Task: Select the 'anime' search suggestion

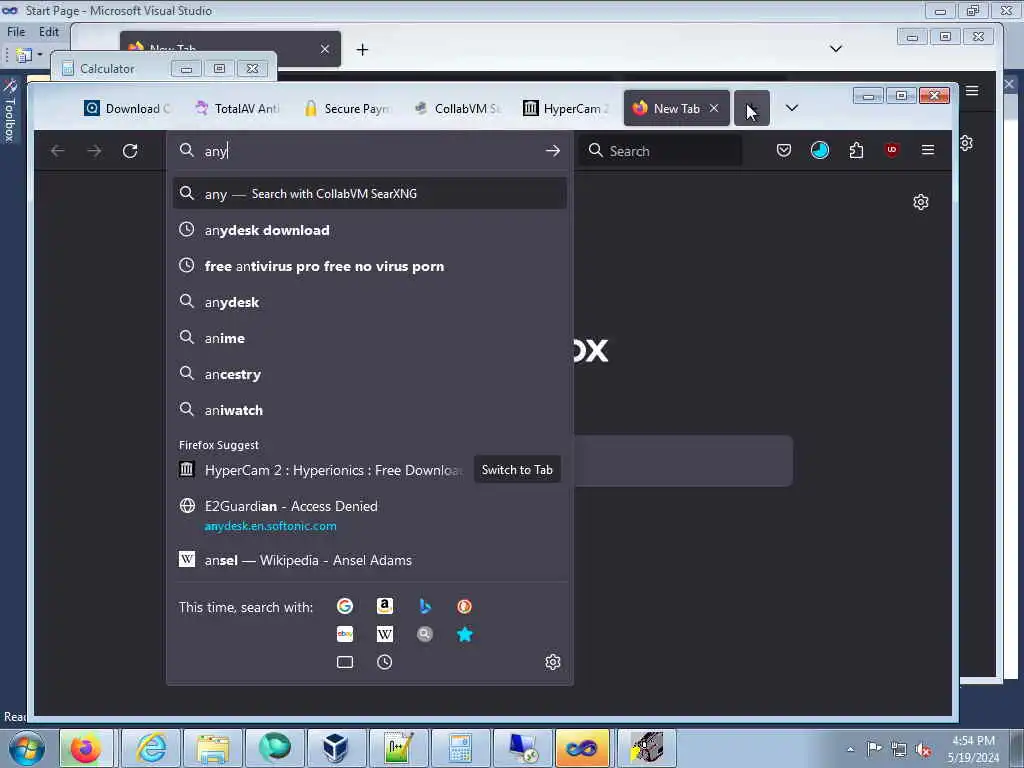Action: coord(370,338)
